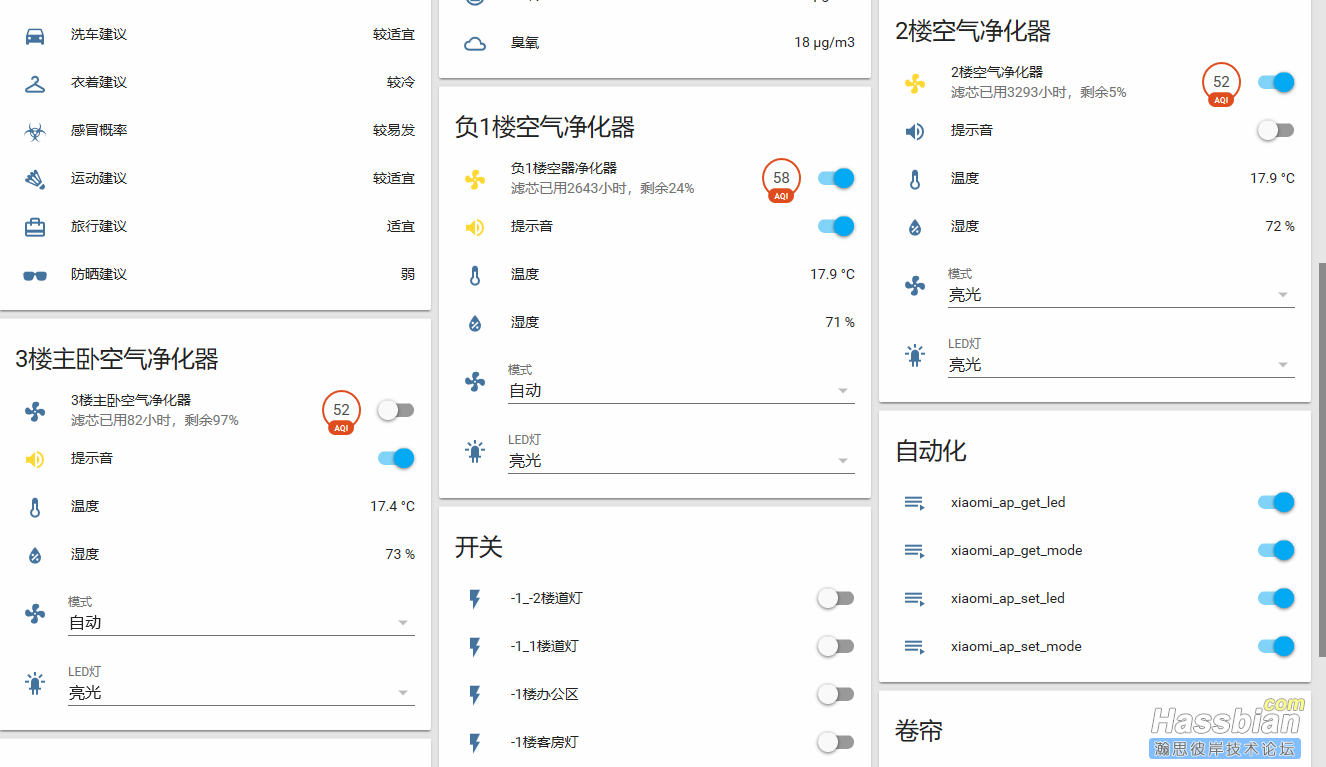Click the page vertical scrollbar
The width and height of the screenshot is (1326, 767).
tap(1322, 460)
